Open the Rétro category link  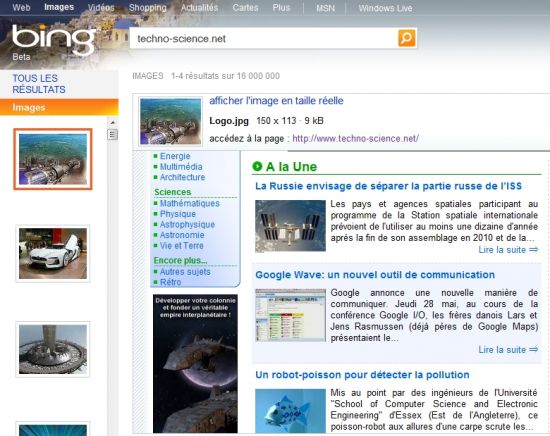(x=170, y=282)
